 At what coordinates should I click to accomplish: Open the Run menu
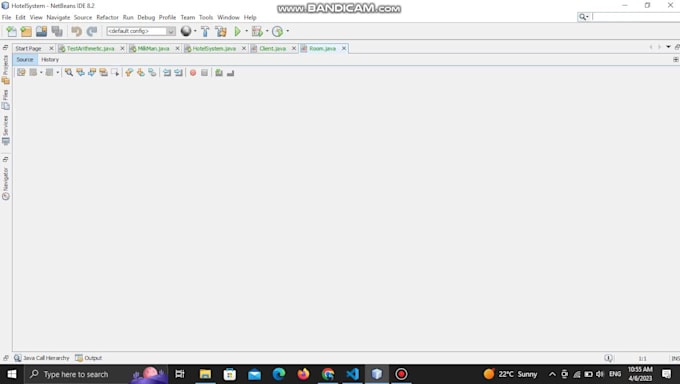[128, 17]
